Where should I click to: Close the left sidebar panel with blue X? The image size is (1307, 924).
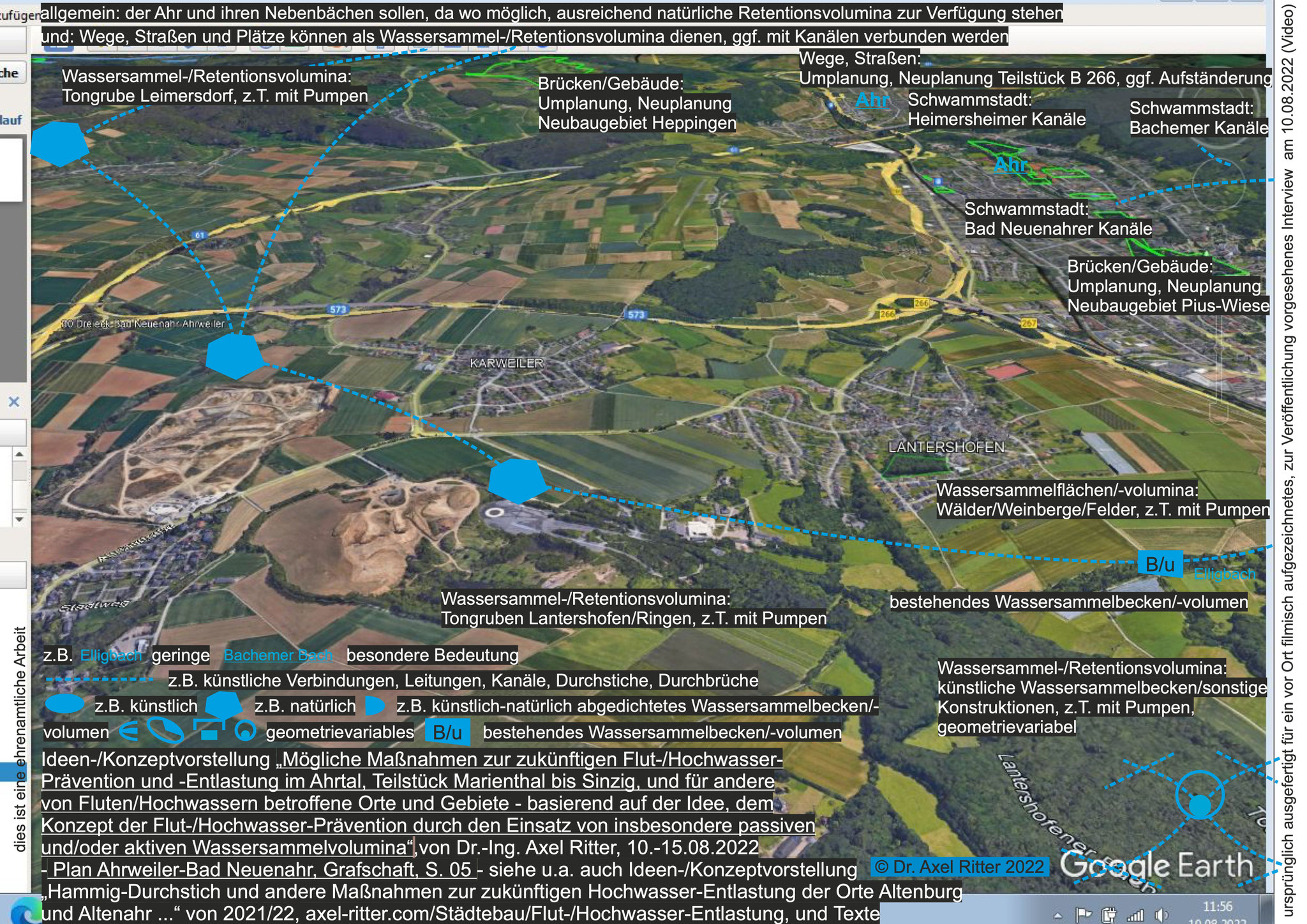click(x=14, y=402)
